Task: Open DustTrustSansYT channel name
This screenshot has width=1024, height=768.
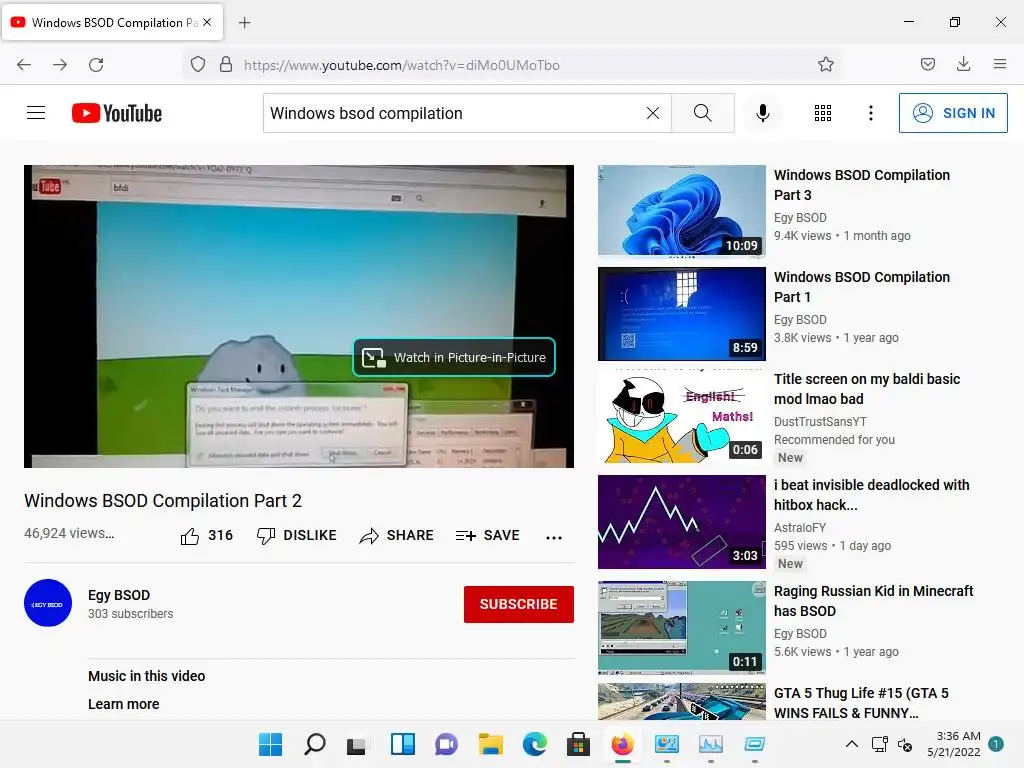Action: coord(820,422)
